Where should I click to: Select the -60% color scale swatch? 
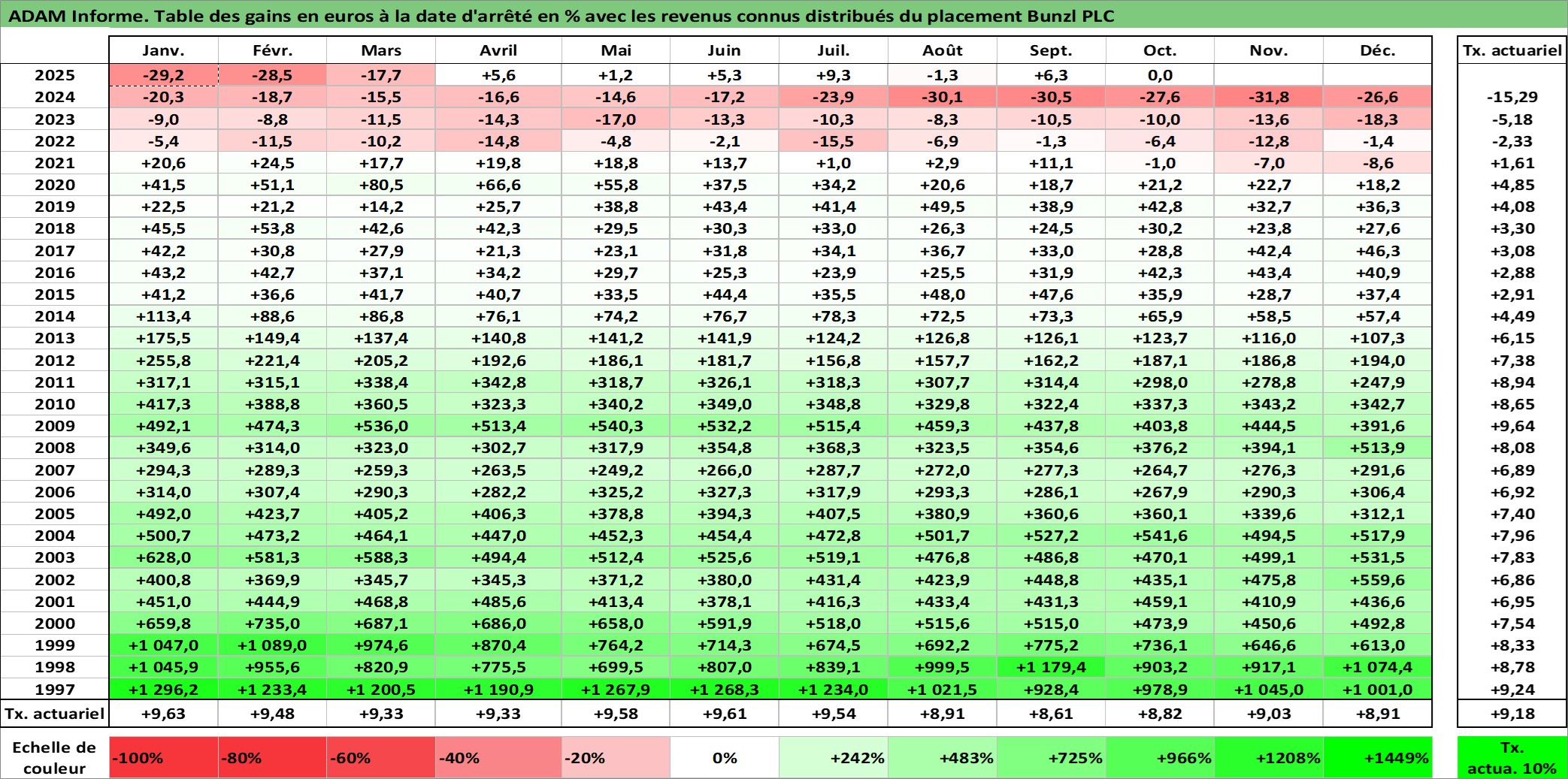(381, 757)
